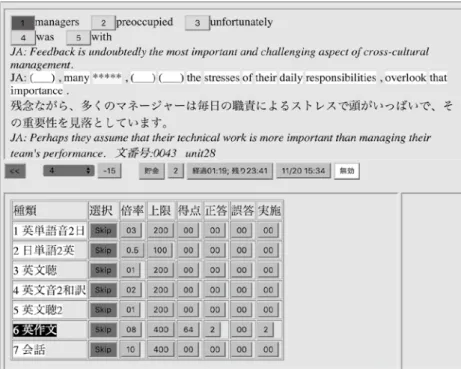Select word button 4 for was

[23, 38]
